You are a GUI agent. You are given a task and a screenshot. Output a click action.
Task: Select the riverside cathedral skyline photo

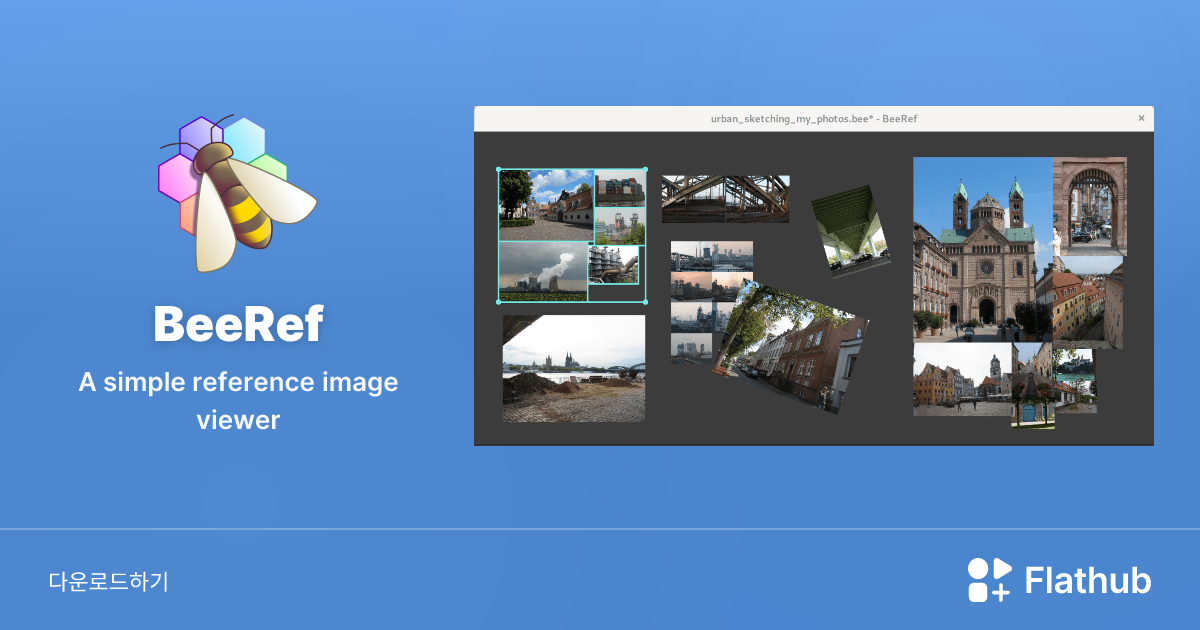click(x=573, y=369)
